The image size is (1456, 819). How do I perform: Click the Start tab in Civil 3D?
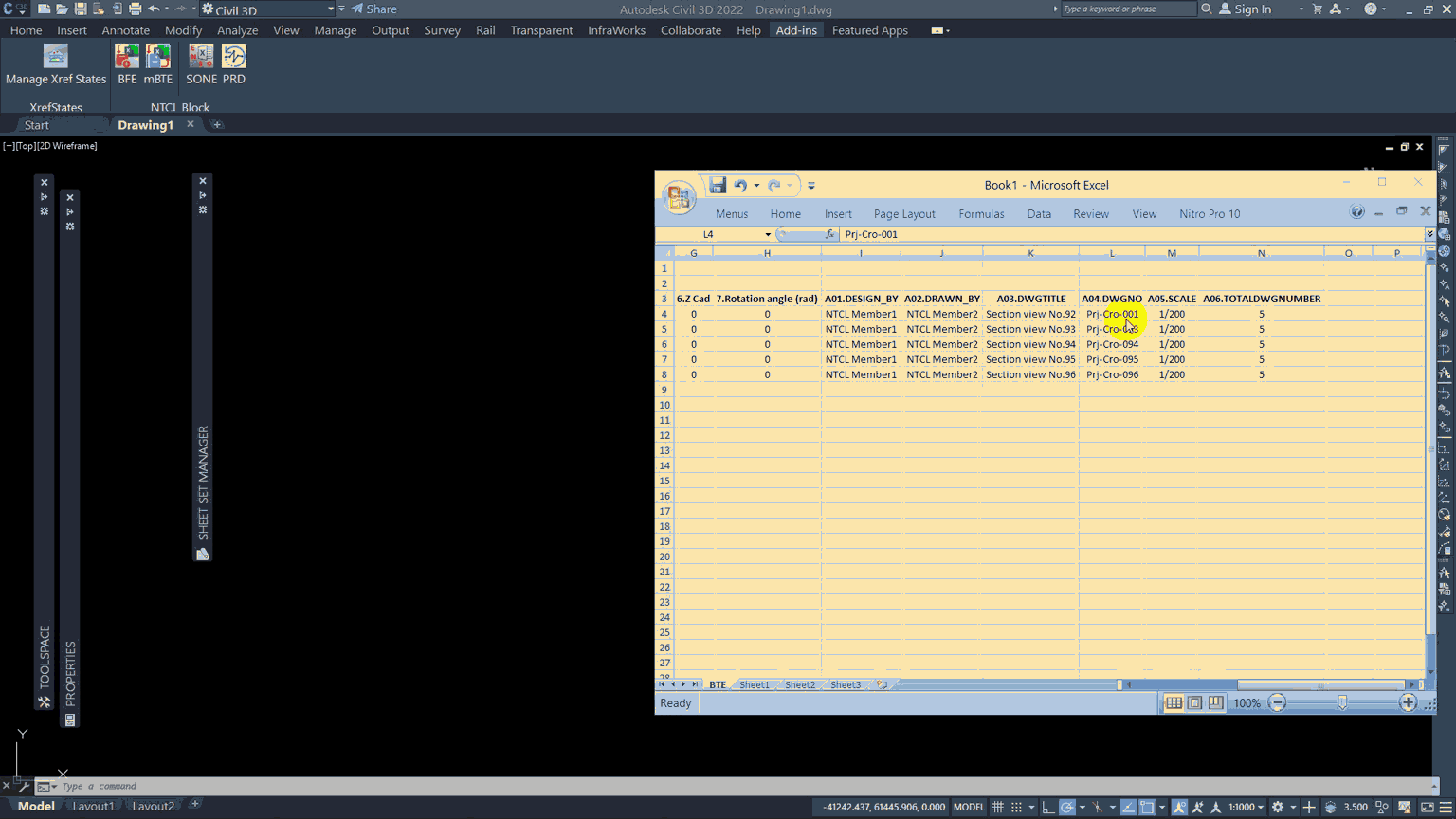coord(37,125)
